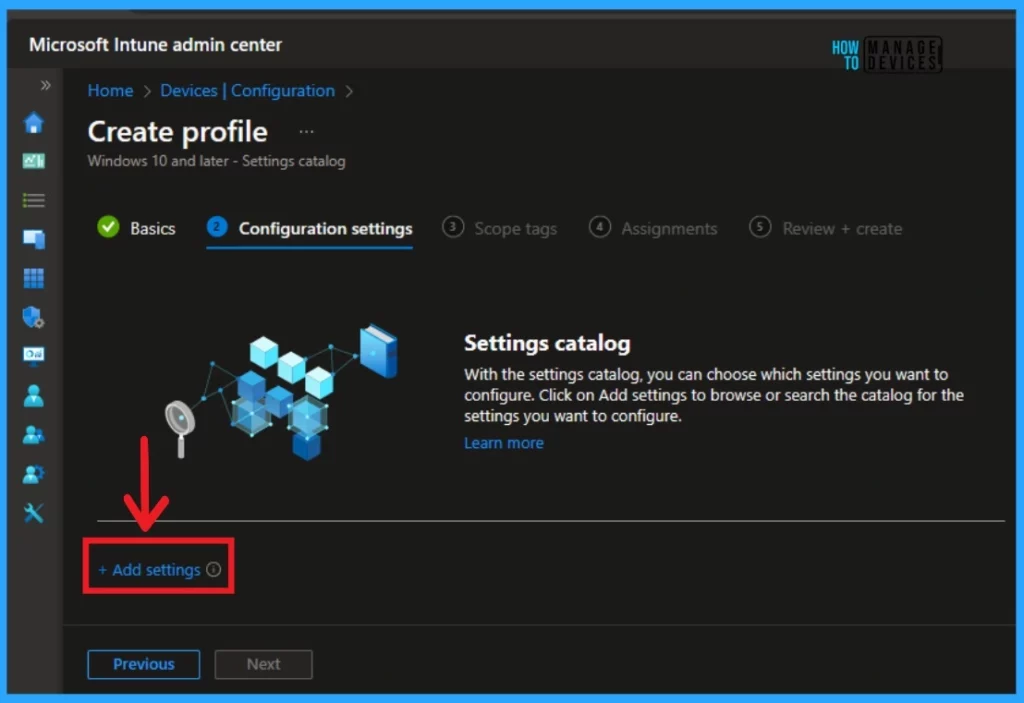The height and width of the screenshot is (703, 1024).
Task: Select the Configuration settings tab
Action: [x=310, y=229]
